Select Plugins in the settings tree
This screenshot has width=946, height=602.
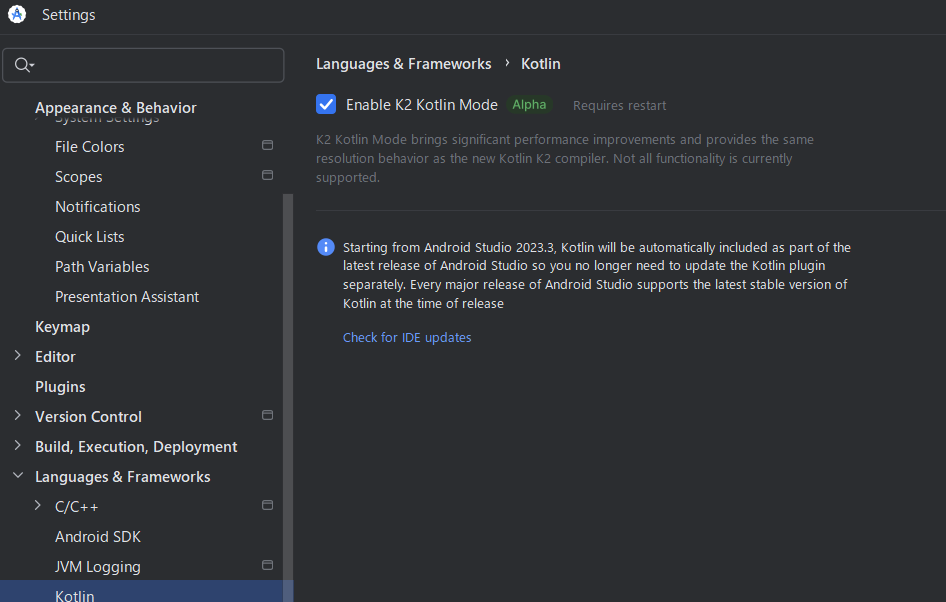pyautogui.click(x=60, y=387)
